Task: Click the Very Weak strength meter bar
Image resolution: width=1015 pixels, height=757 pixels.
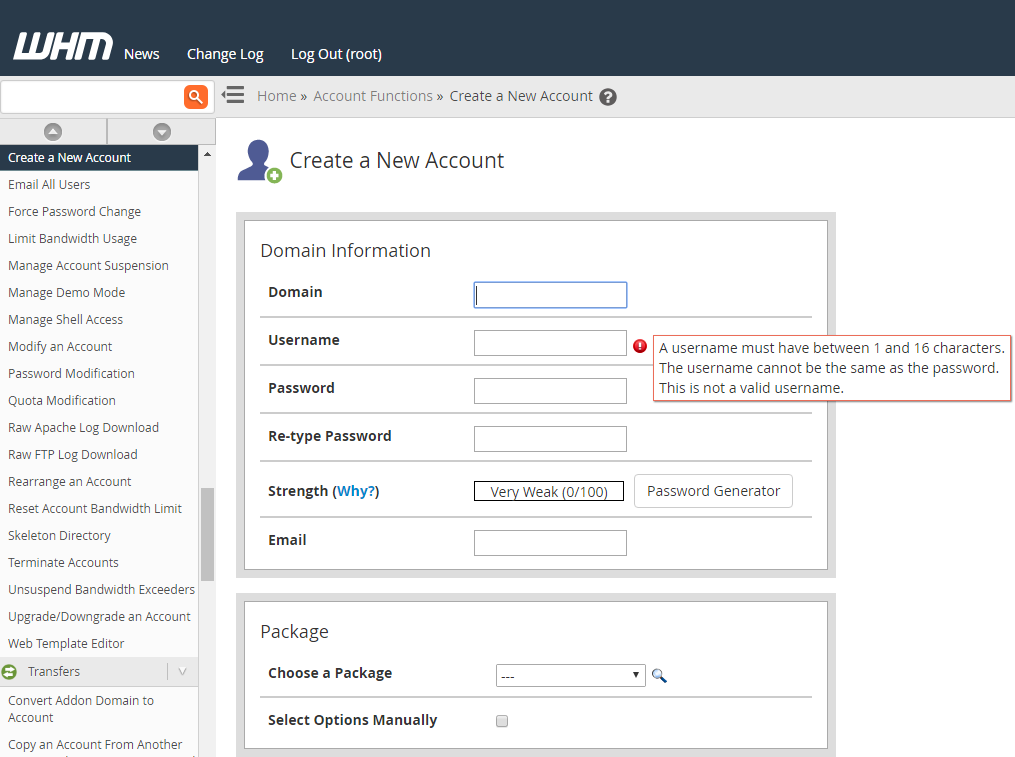Action: pos(549,491)
